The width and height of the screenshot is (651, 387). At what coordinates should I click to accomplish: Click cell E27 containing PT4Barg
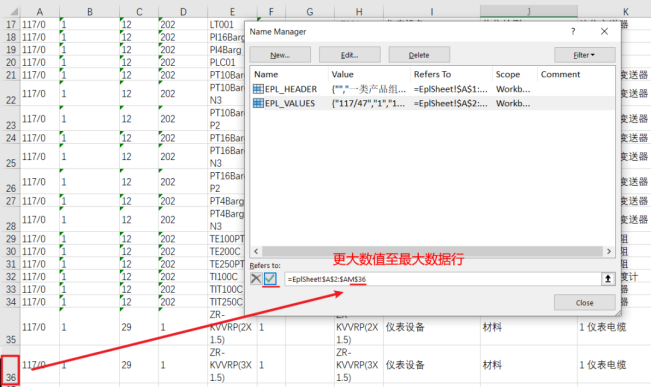click(226, 201)
